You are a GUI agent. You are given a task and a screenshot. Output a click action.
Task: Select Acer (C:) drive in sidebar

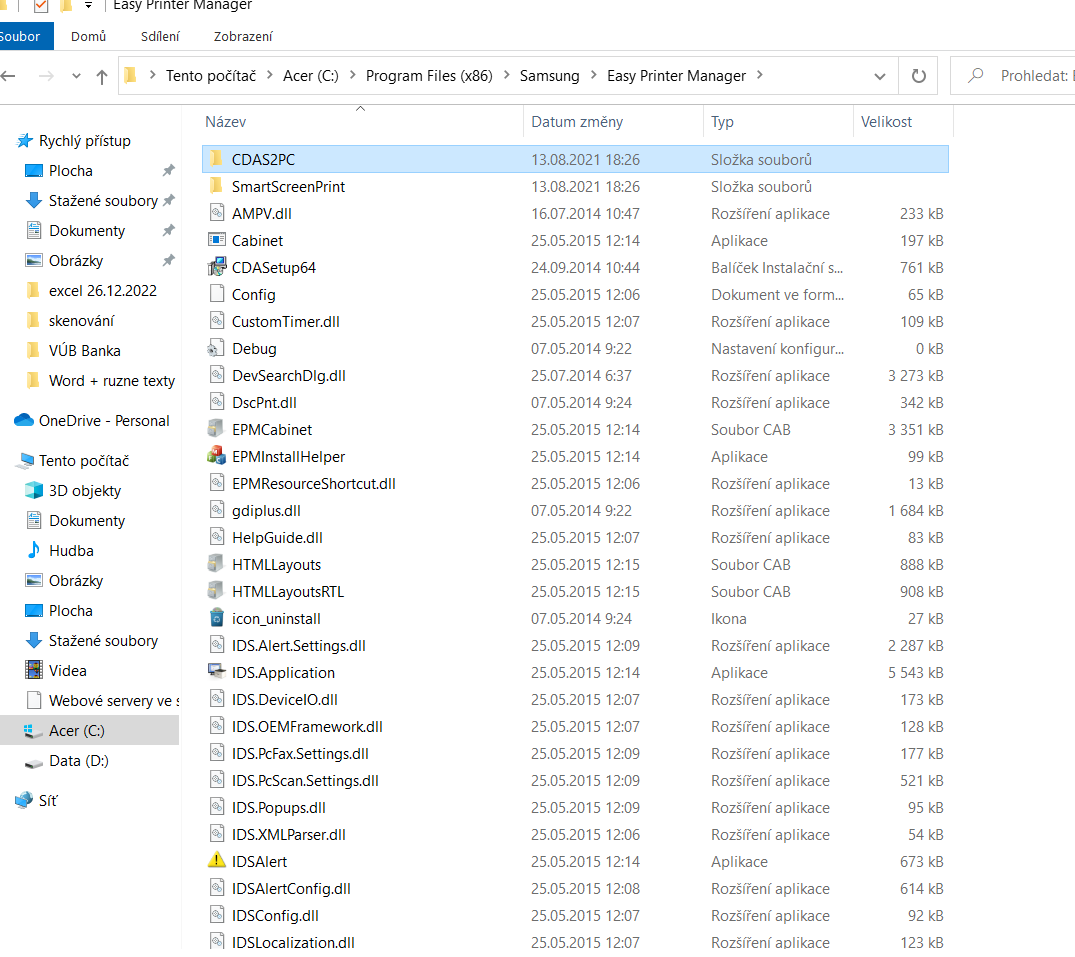pyautogui.click(x=76, y=731)
